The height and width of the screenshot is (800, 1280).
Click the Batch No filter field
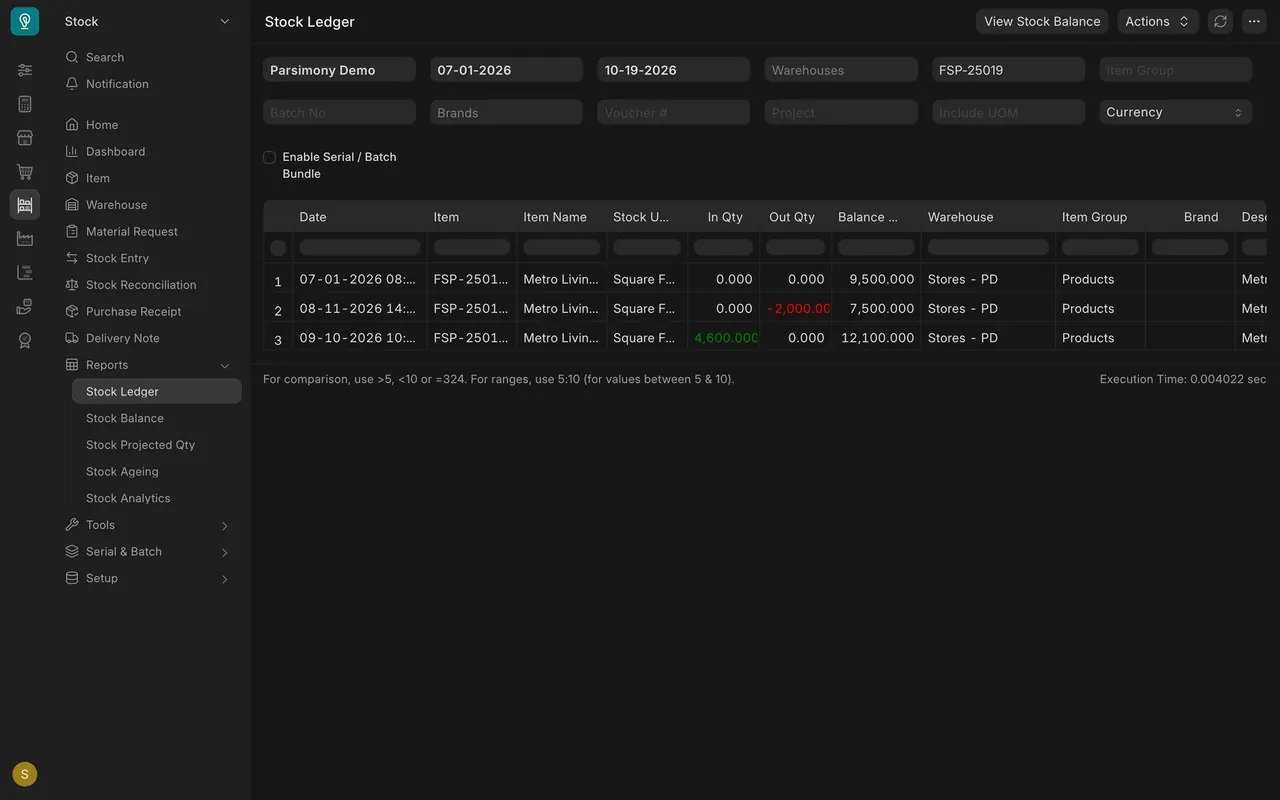coord(339,113)
